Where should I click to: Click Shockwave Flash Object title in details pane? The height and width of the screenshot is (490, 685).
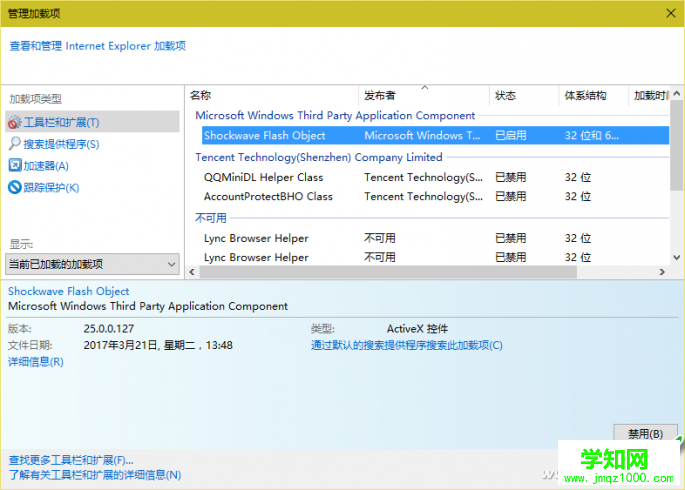(x=69, y=291)
